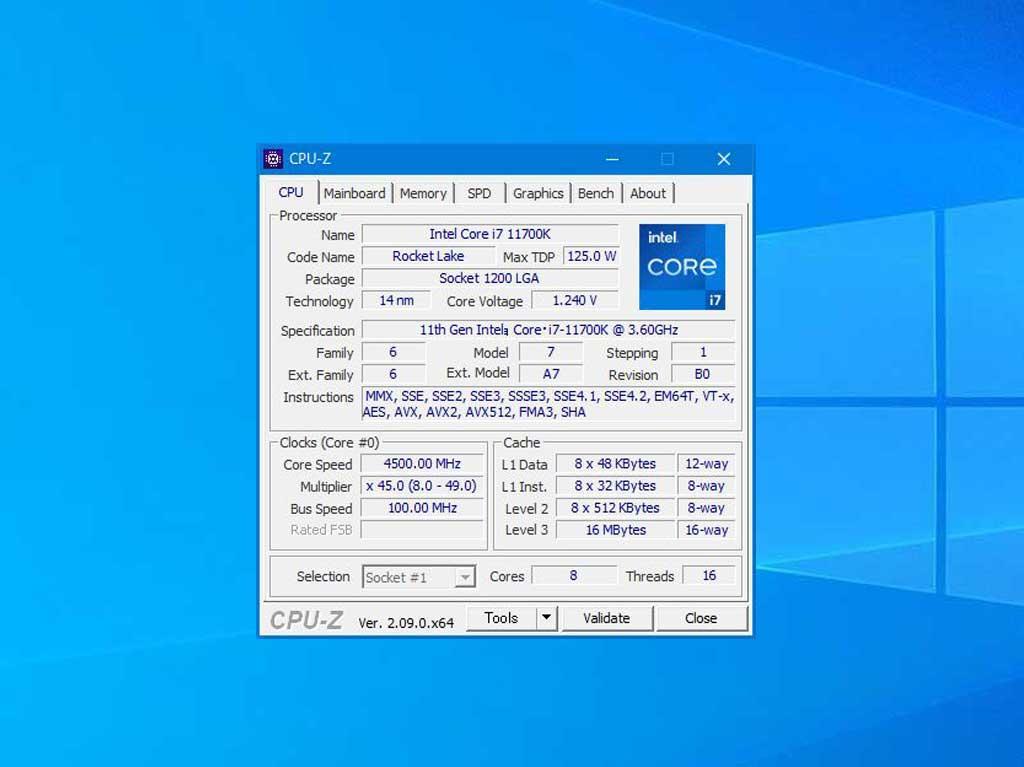Image resolution: width=1024 pixels, height=767 pixels.
Task: Click the Ext. Model value A7
Action: pyautogui.click(x=551, y=374)
